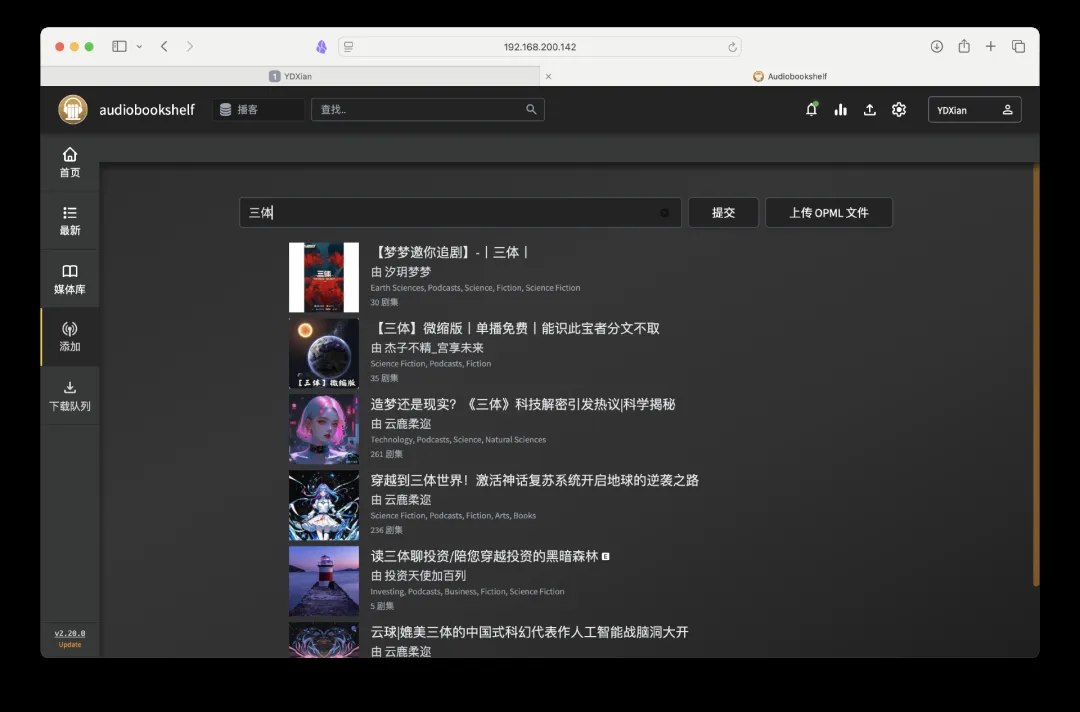Click Safari's downloads icon

[x=937, y=47]
